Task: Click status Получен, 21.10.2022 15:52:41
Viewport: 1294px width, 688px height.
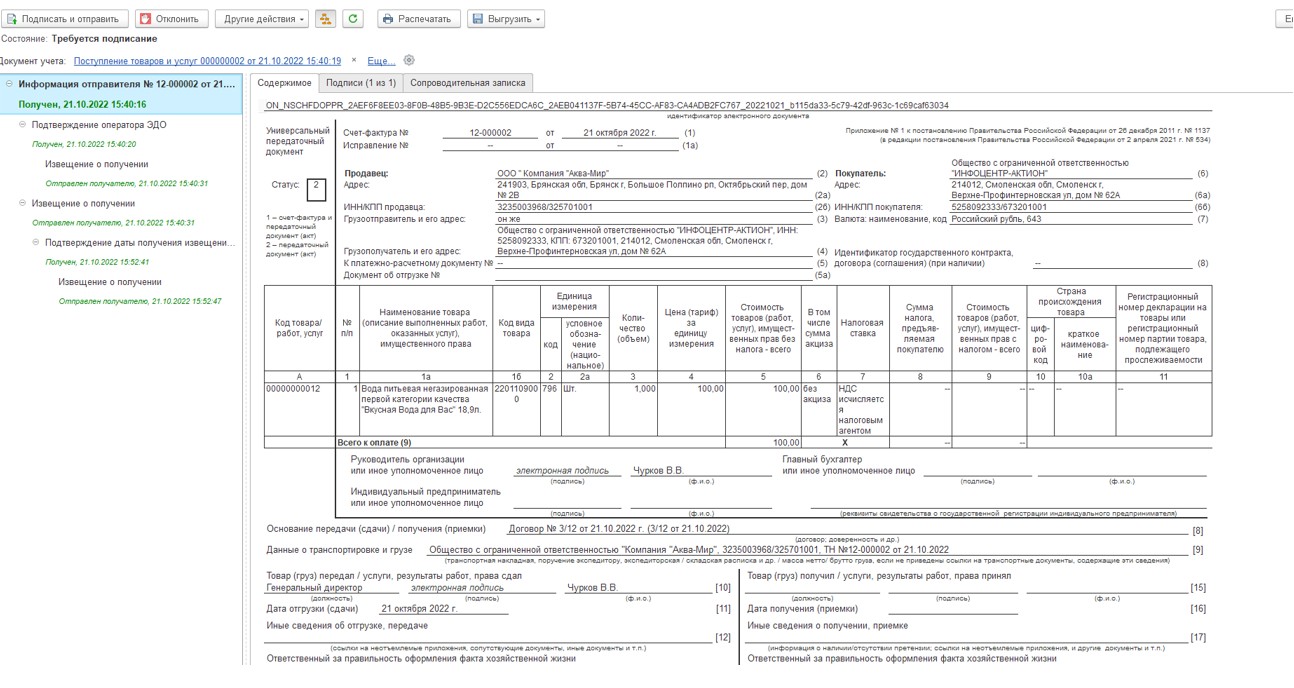Action: (x=97, y=262)
